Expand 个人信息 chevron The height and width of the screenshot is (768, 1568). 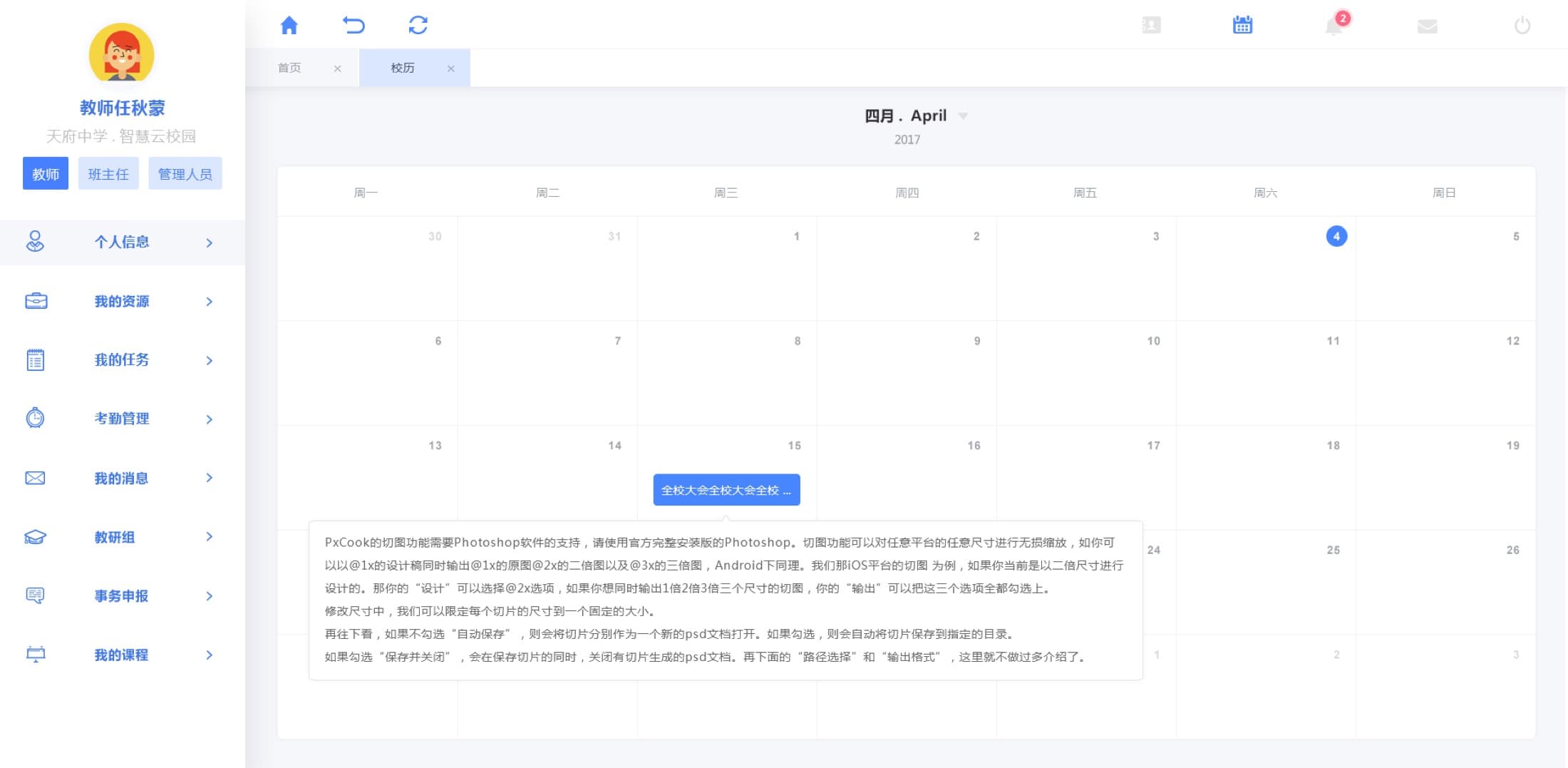[210, 242]
